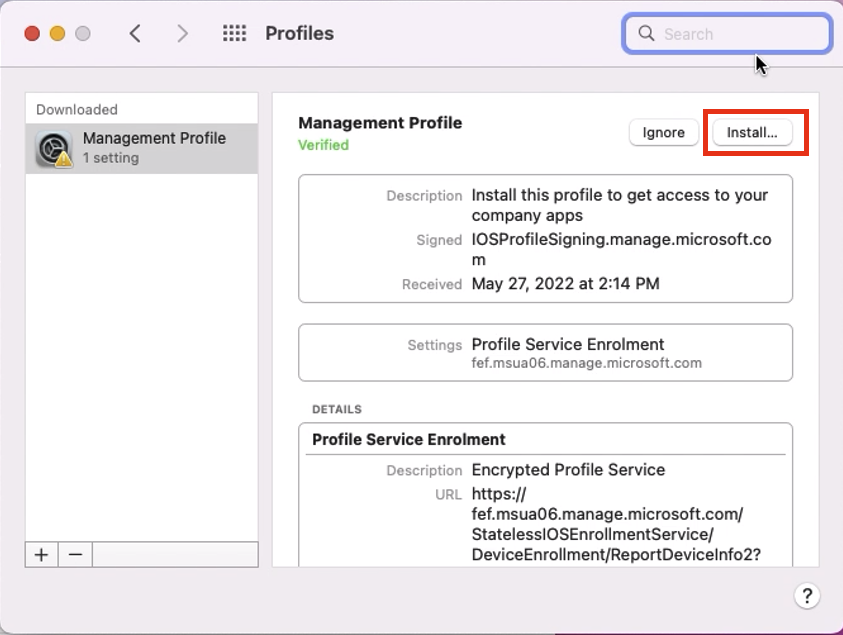The image size is (843, 635).
Task: Click the Downloaded section header
Action: 77,110
